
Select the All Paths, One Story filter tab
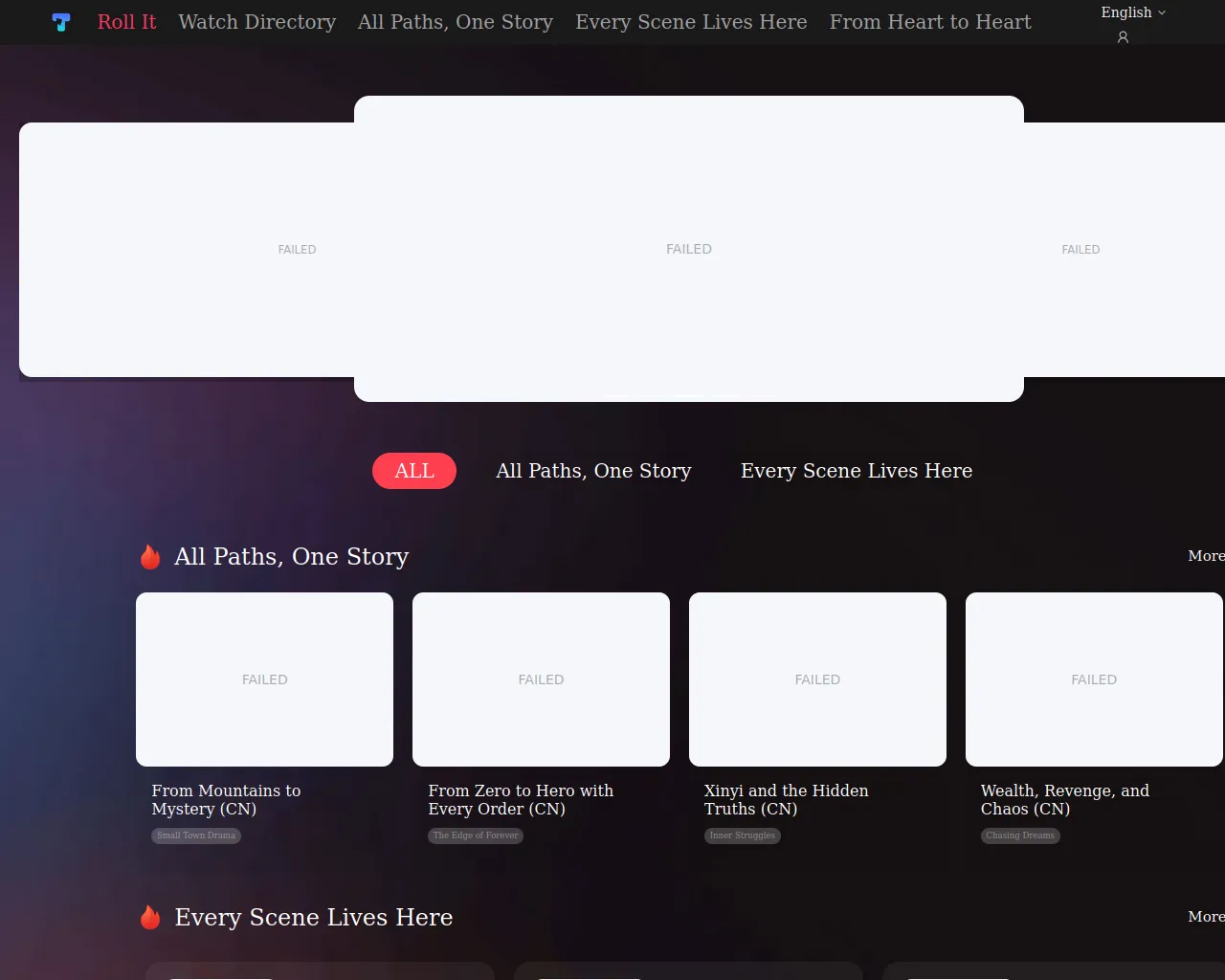point(593,471)
